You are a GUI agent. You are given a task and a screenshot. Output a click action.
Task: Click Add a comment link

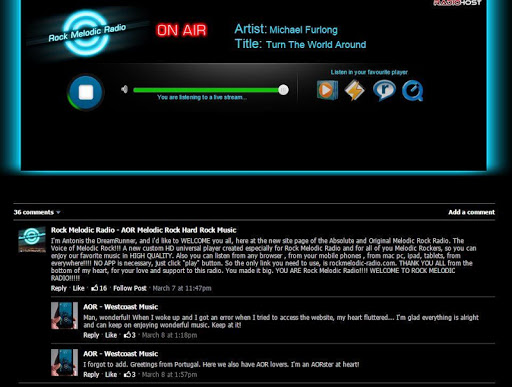tap(471, 212)
